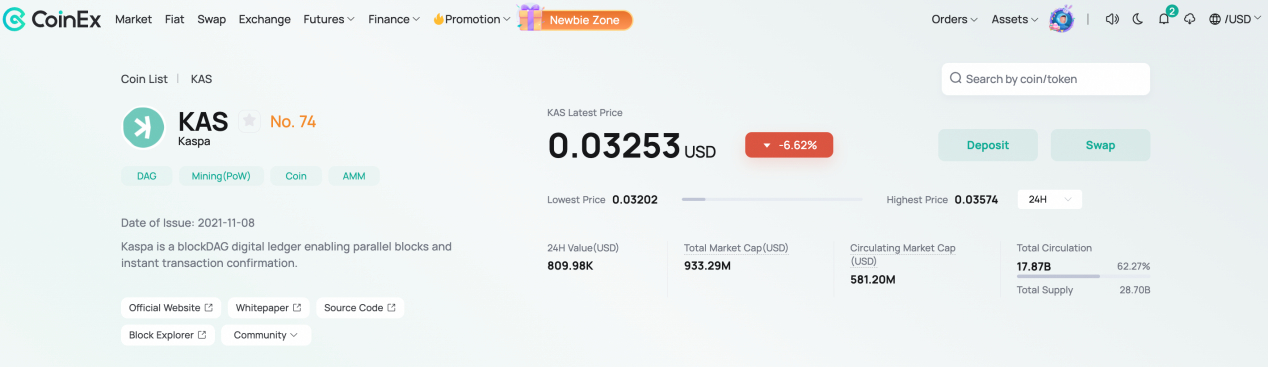Expand the Futures menu
This screenshot has width=1268, height=367.
click(329, 19)
